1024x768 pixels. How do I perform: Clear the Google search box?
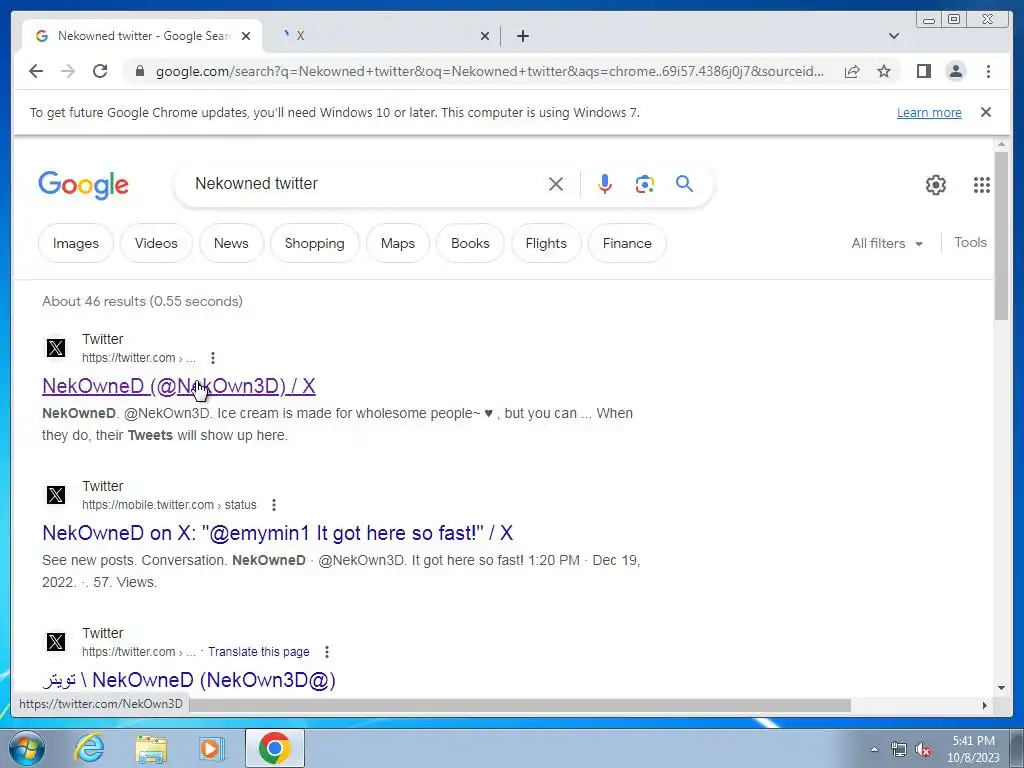pos(556,184)
